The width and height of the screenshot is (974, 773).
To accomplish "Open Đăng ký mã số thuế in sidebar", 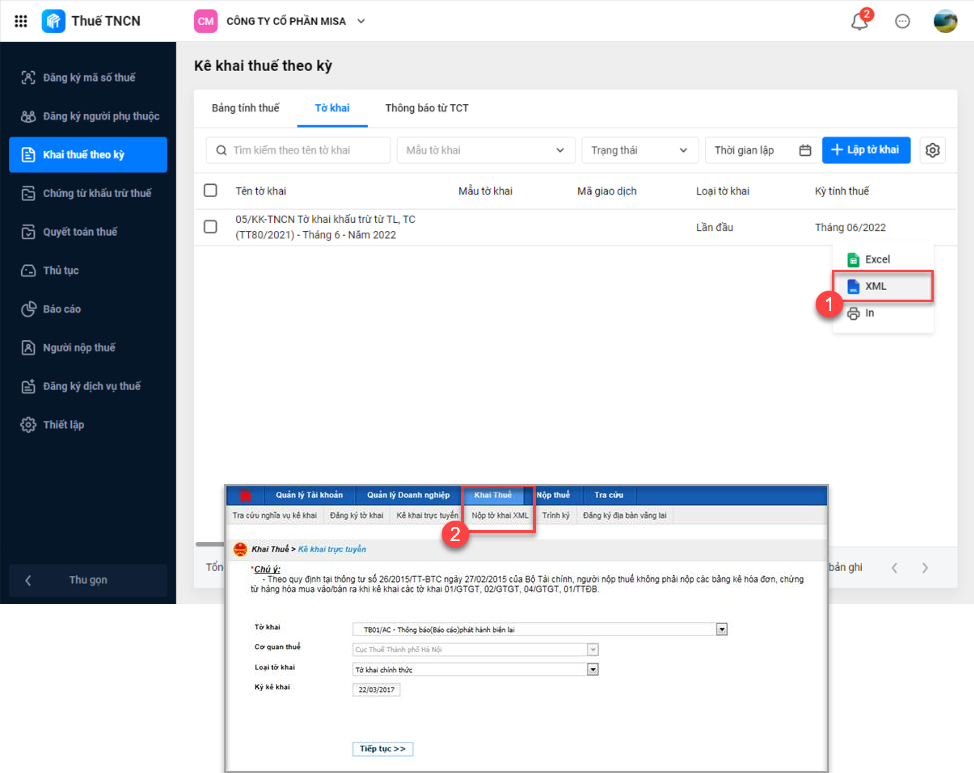I will point(88,78).
